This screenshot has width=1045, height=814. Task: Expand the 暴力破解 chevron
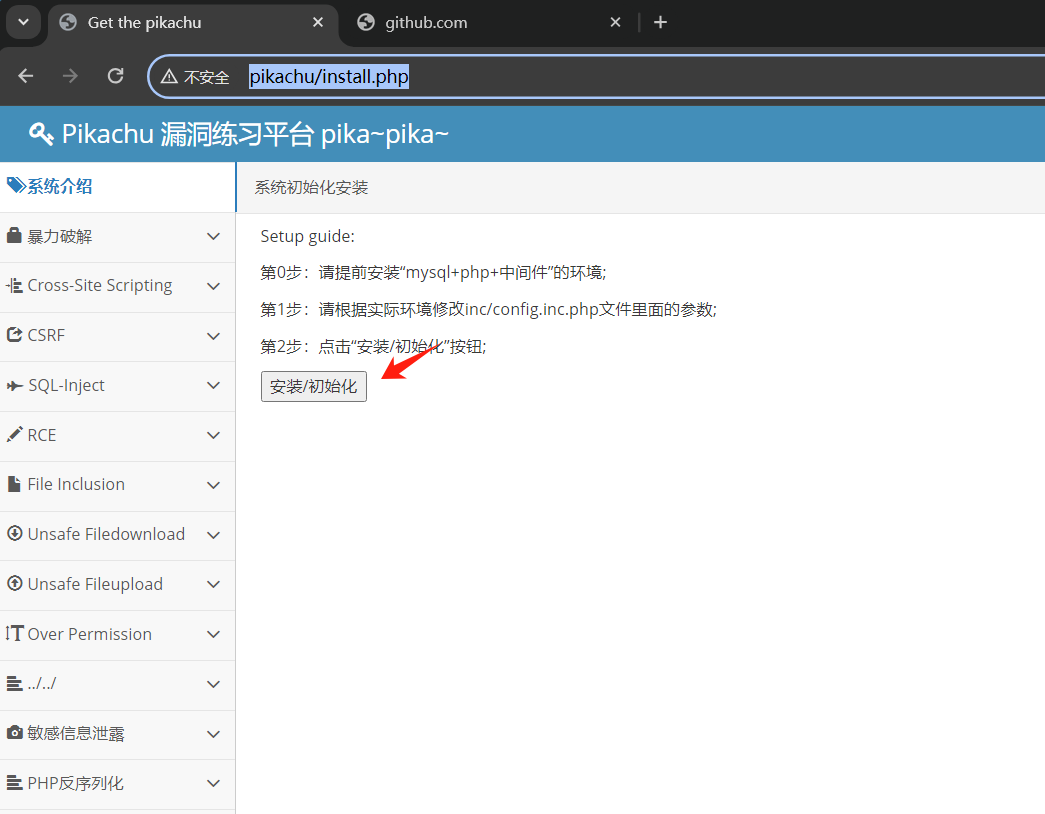click(213, 236)
